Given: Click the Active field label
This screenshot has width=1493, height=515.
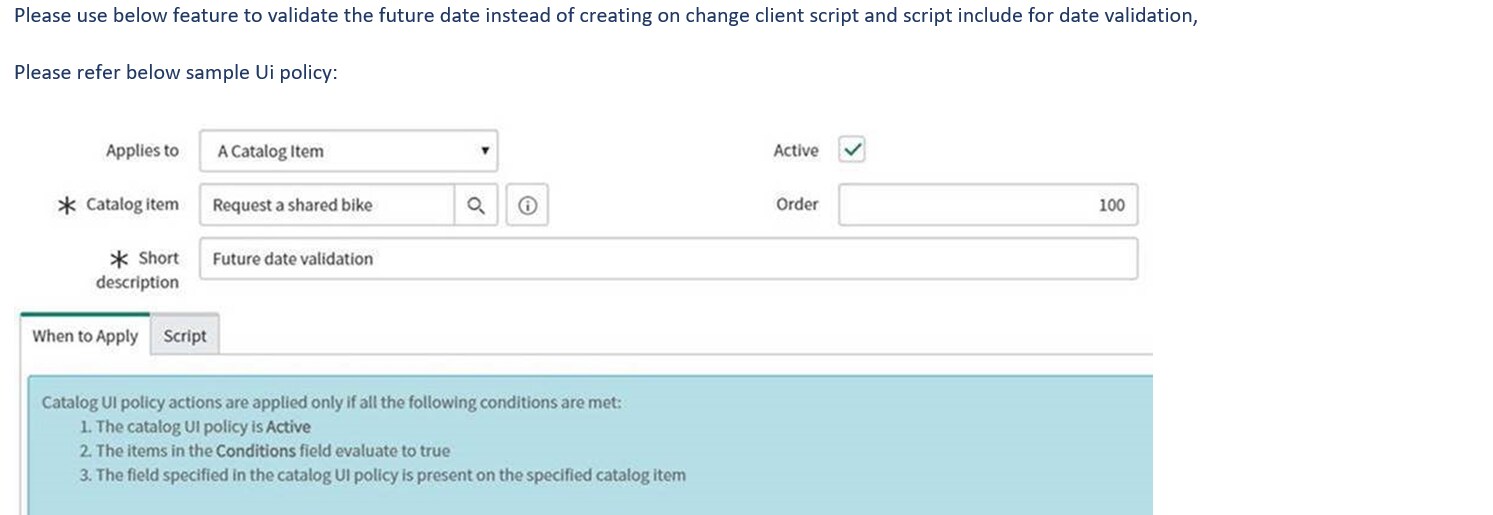Looking at the screenshot, I should 795,151.
